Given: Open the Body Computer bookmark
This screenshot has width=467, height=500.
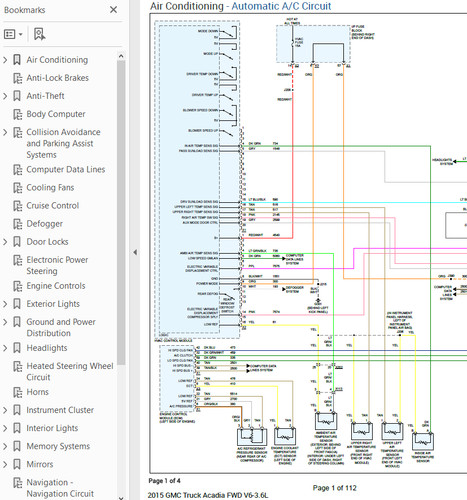Looking at the screenshot, I should (56, 114).
